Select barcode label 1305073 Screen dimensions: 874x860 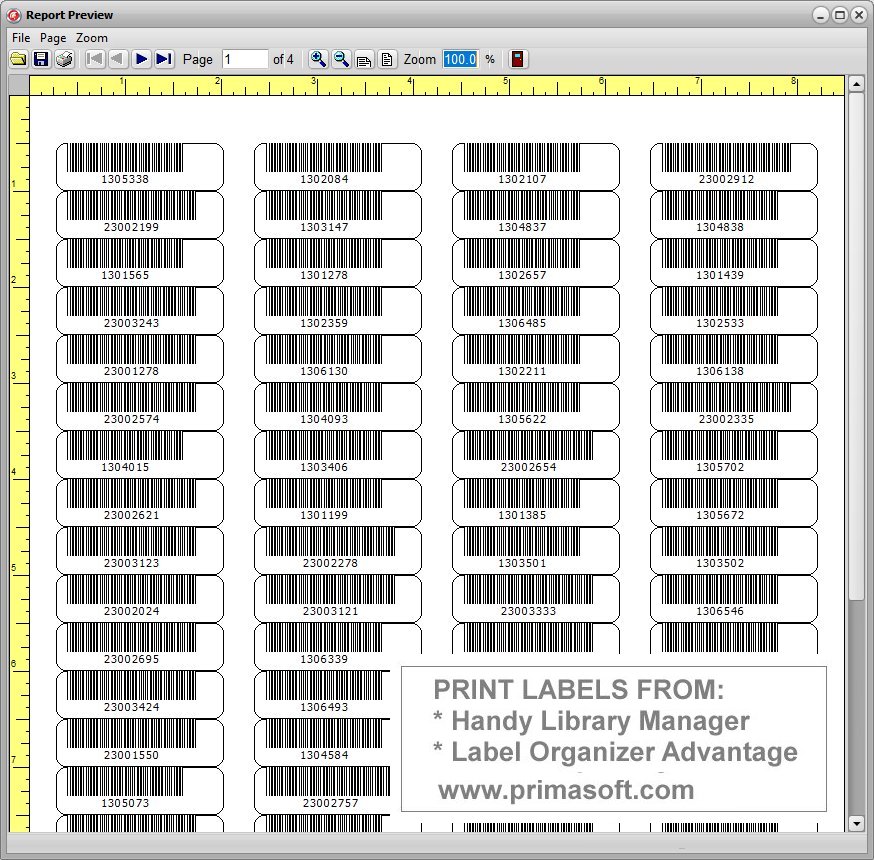[140, 790]
